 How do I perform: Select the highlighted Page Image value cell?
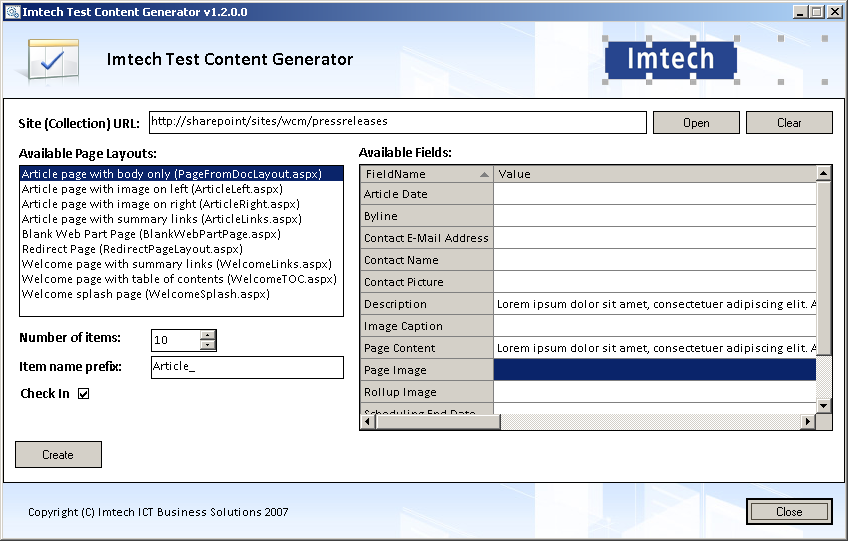[654, 370]
